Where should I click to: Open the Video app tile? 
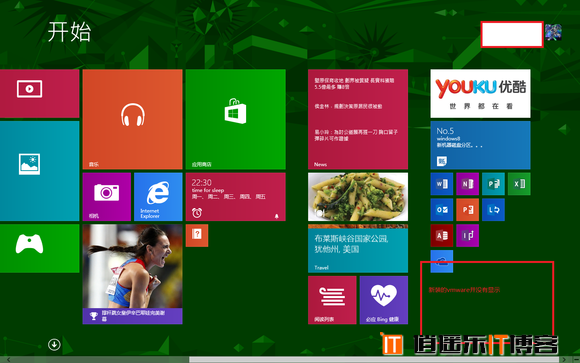tap(39, 94)
